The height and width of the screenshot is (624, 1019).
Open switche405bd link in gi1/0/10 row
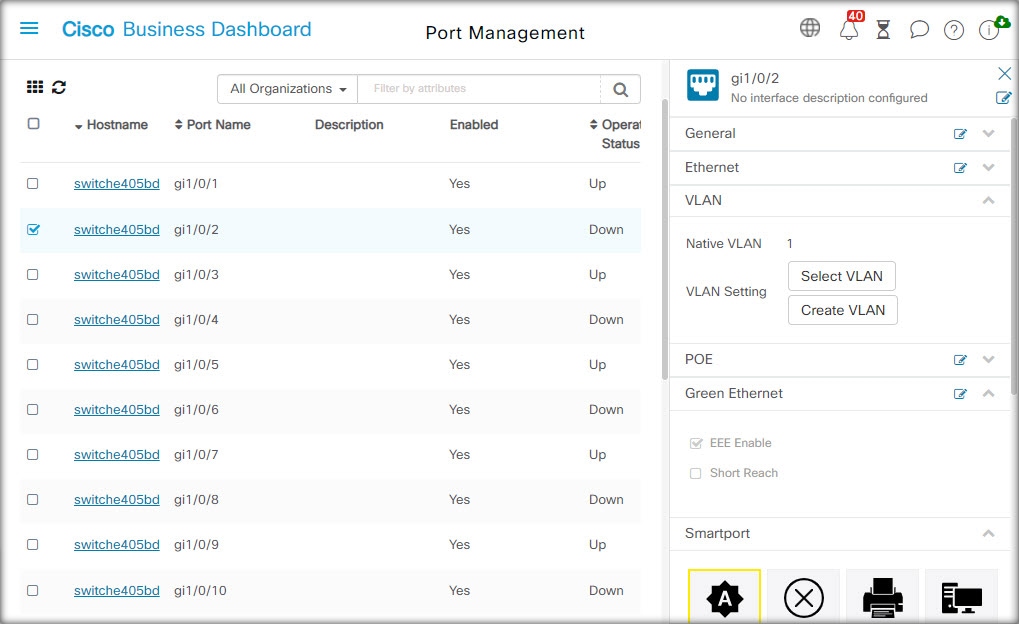pos(117,591)
